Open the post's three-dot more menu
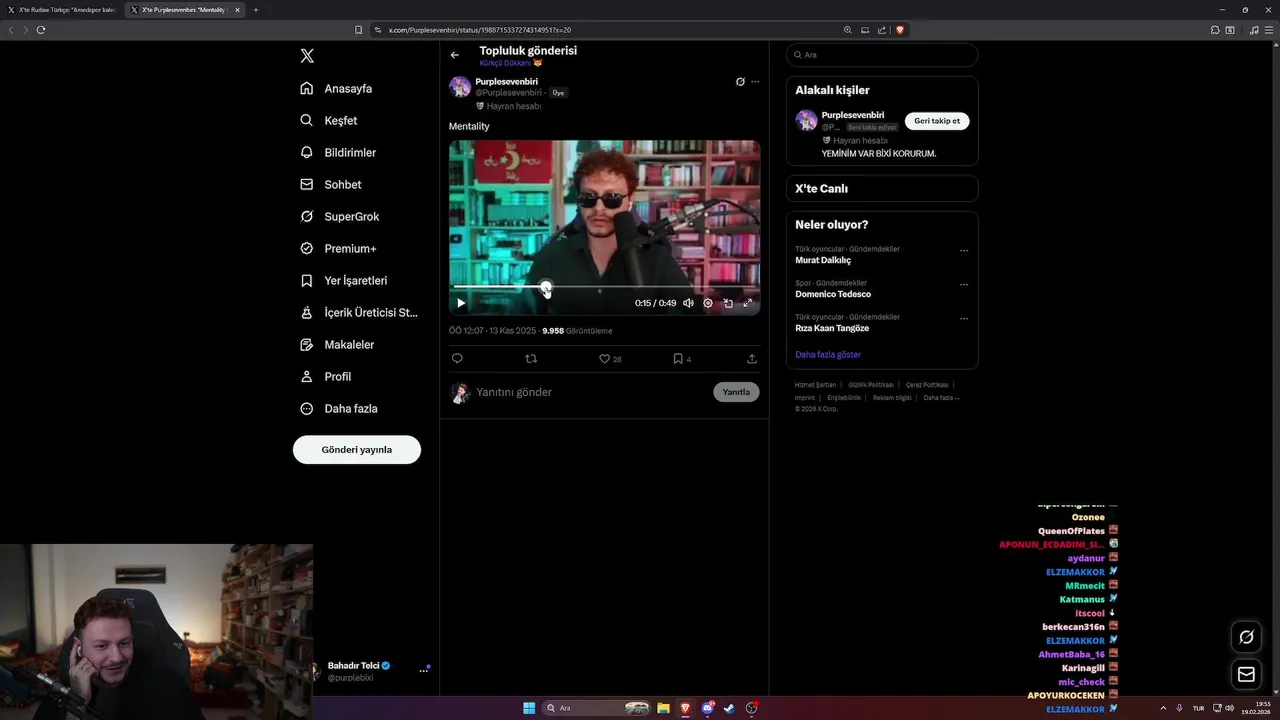This screenshot has height=720, width=1280. (755, 81)
